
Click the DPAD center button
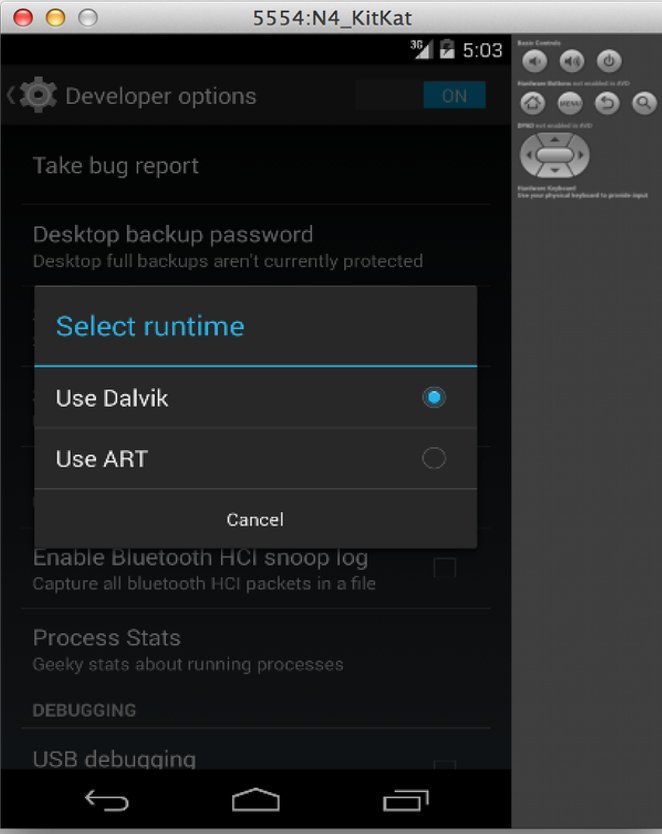click(x=555, y=155)
